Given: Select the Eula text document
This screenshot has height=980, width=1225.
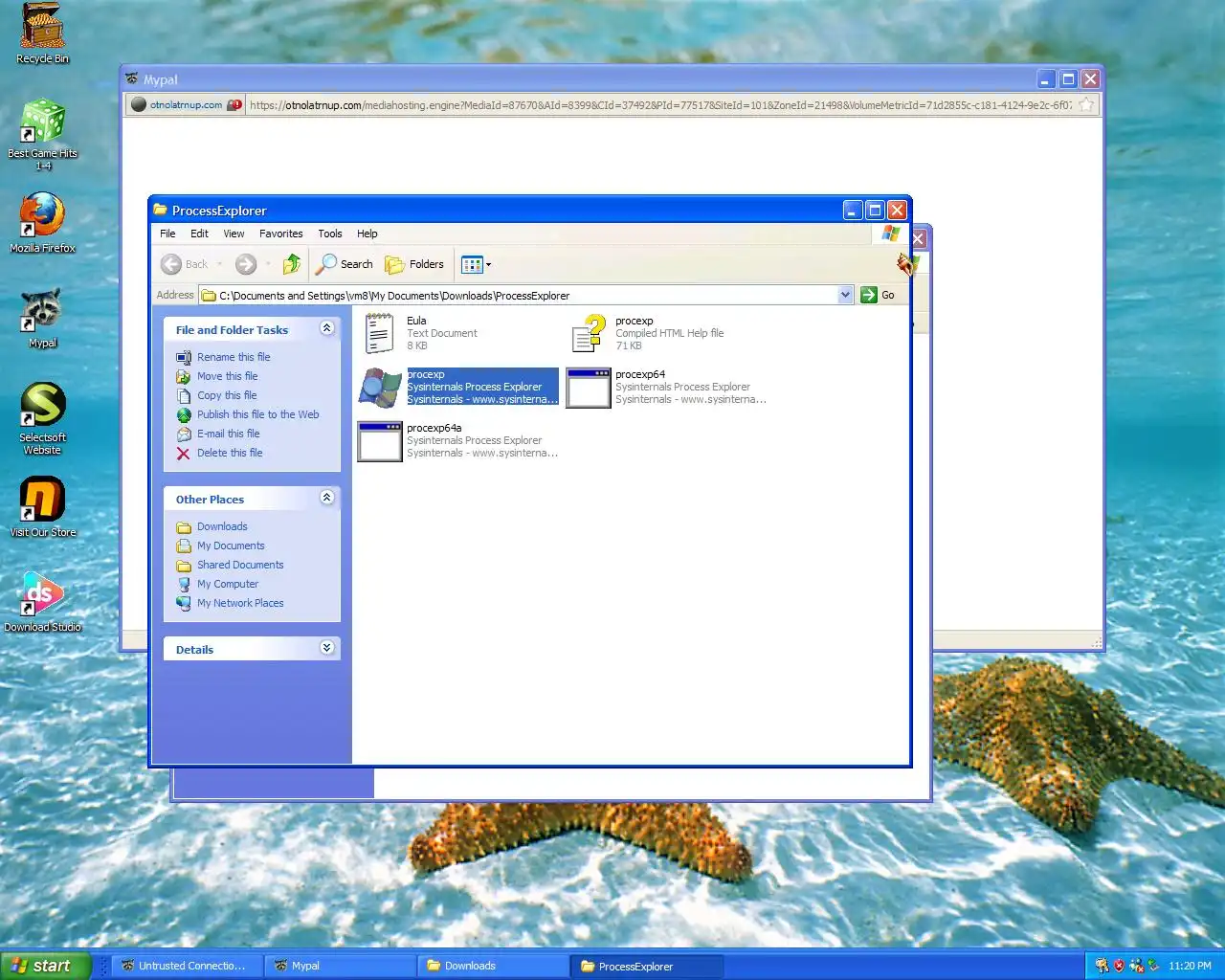Looking at the screenshot, I should (x=421, y=333).
